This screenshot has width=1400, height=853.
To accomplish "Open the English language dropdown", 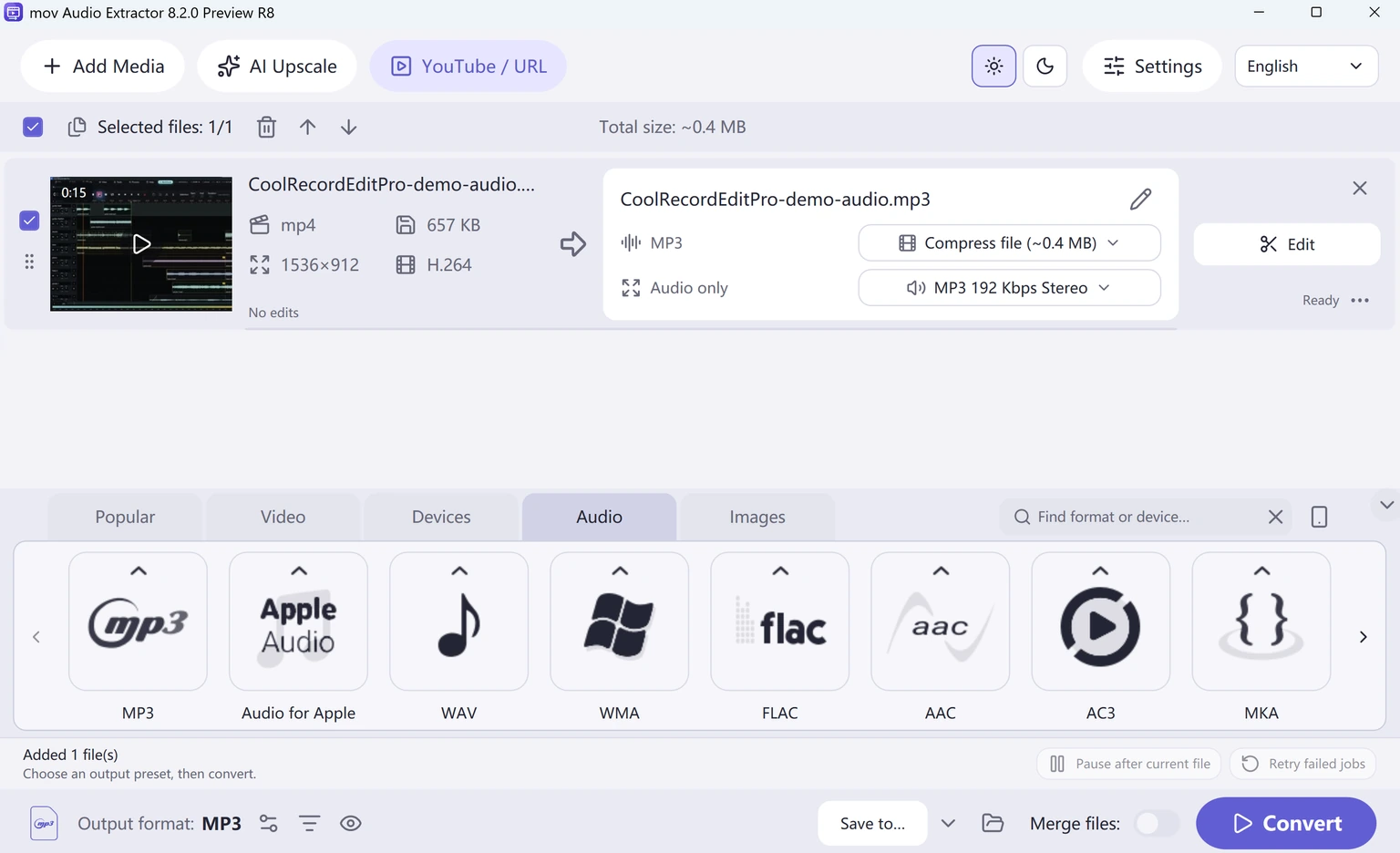I will pos(1306,66).
